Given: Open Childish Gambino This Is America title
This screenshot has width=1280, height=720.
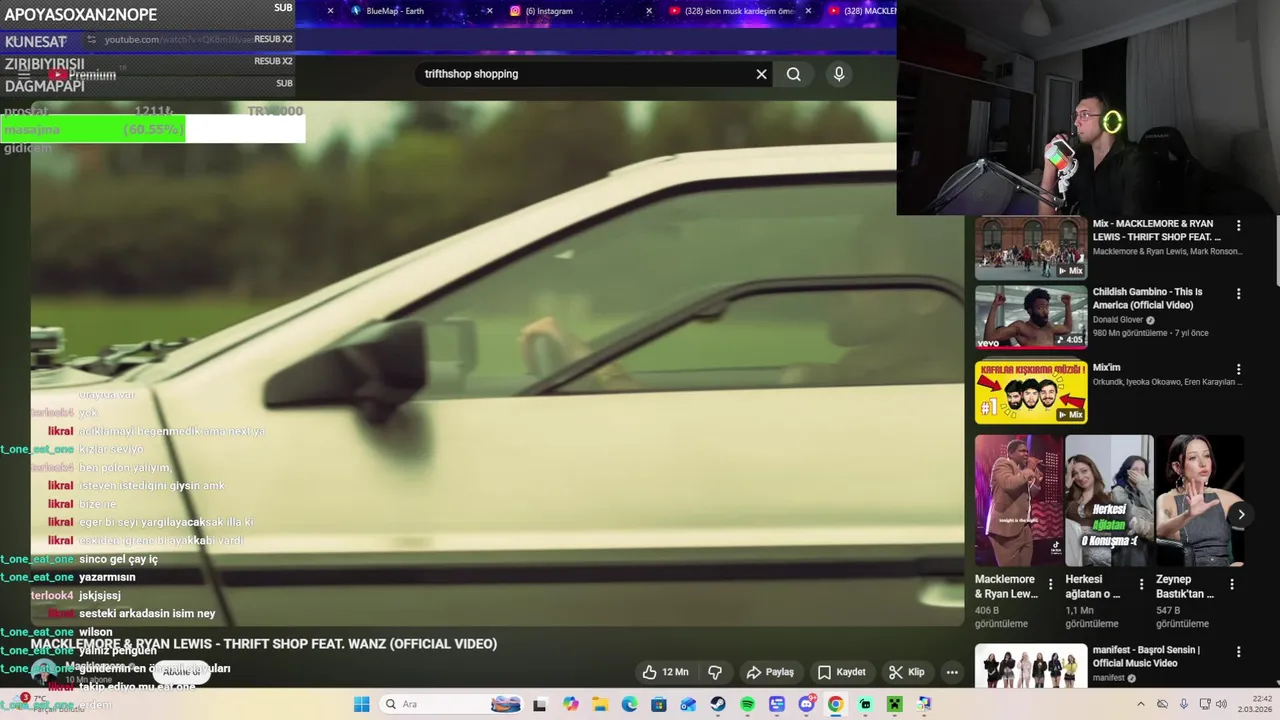Looking at the screenshot, I should click(x=1147, y=298).
